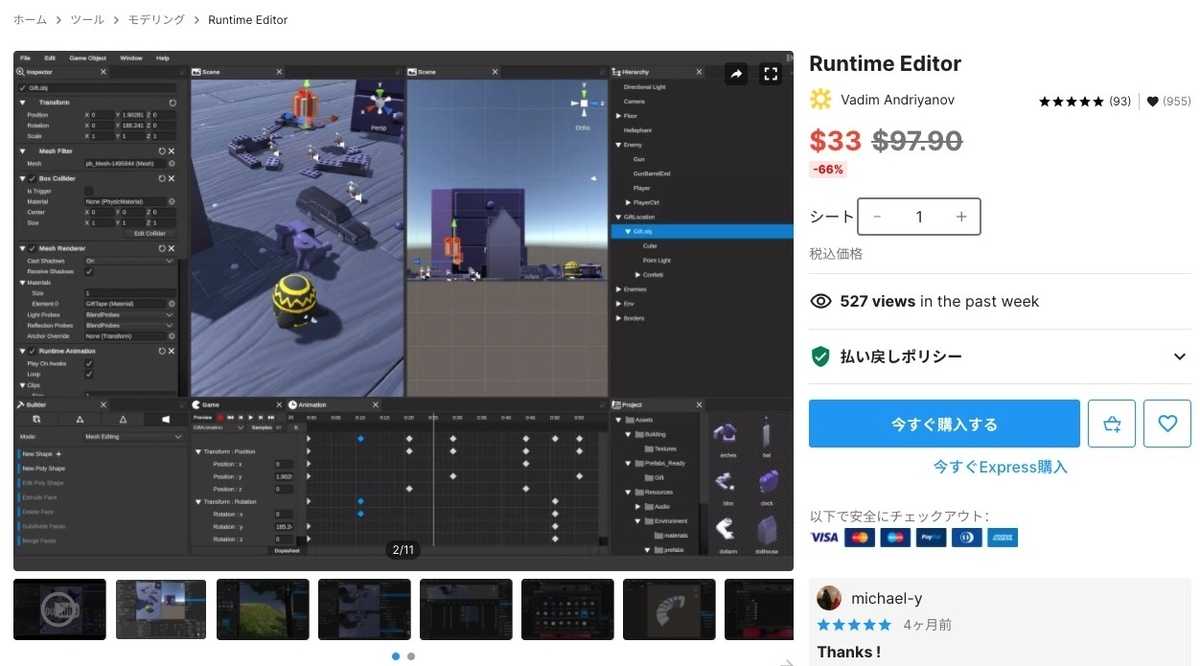Viewport: 1200px width, 666px height.
Task: Toggle the Runtime Animation enabled checkbox
Action: (x=32, y=351)
